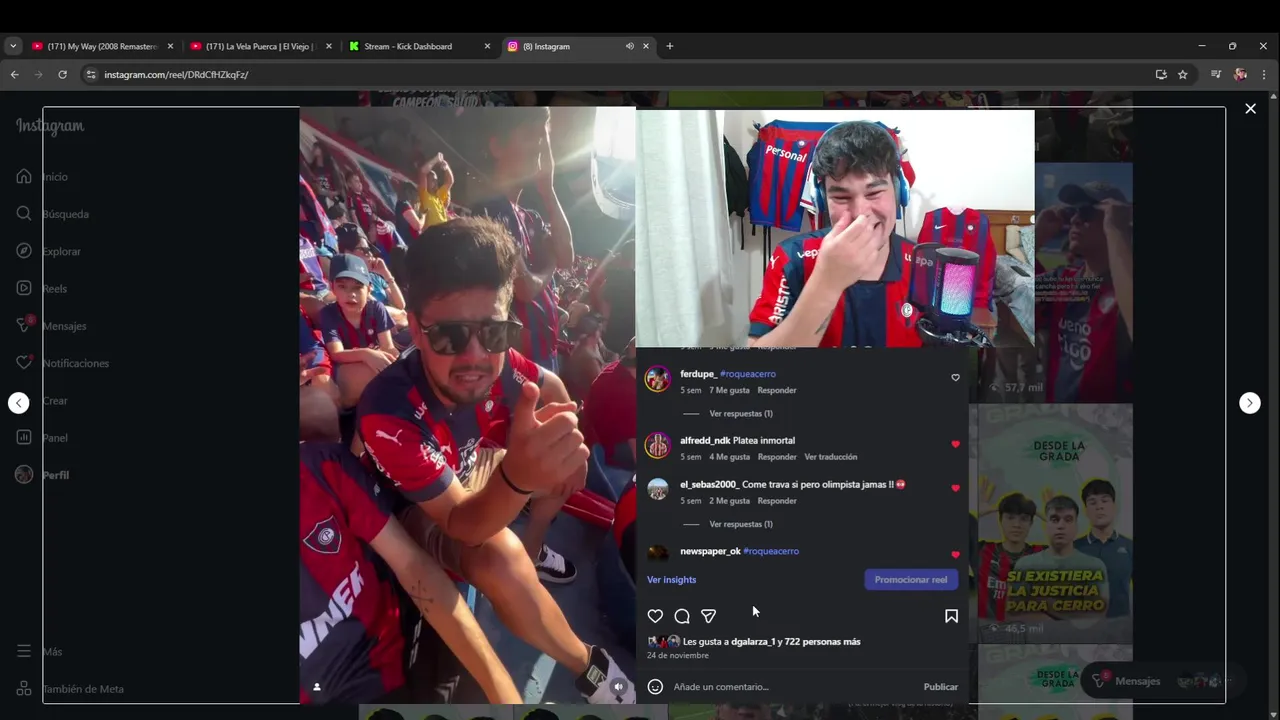1280x720 pixels.
Task: Open the Chrome profile avatar
Action: point(1241,74)
